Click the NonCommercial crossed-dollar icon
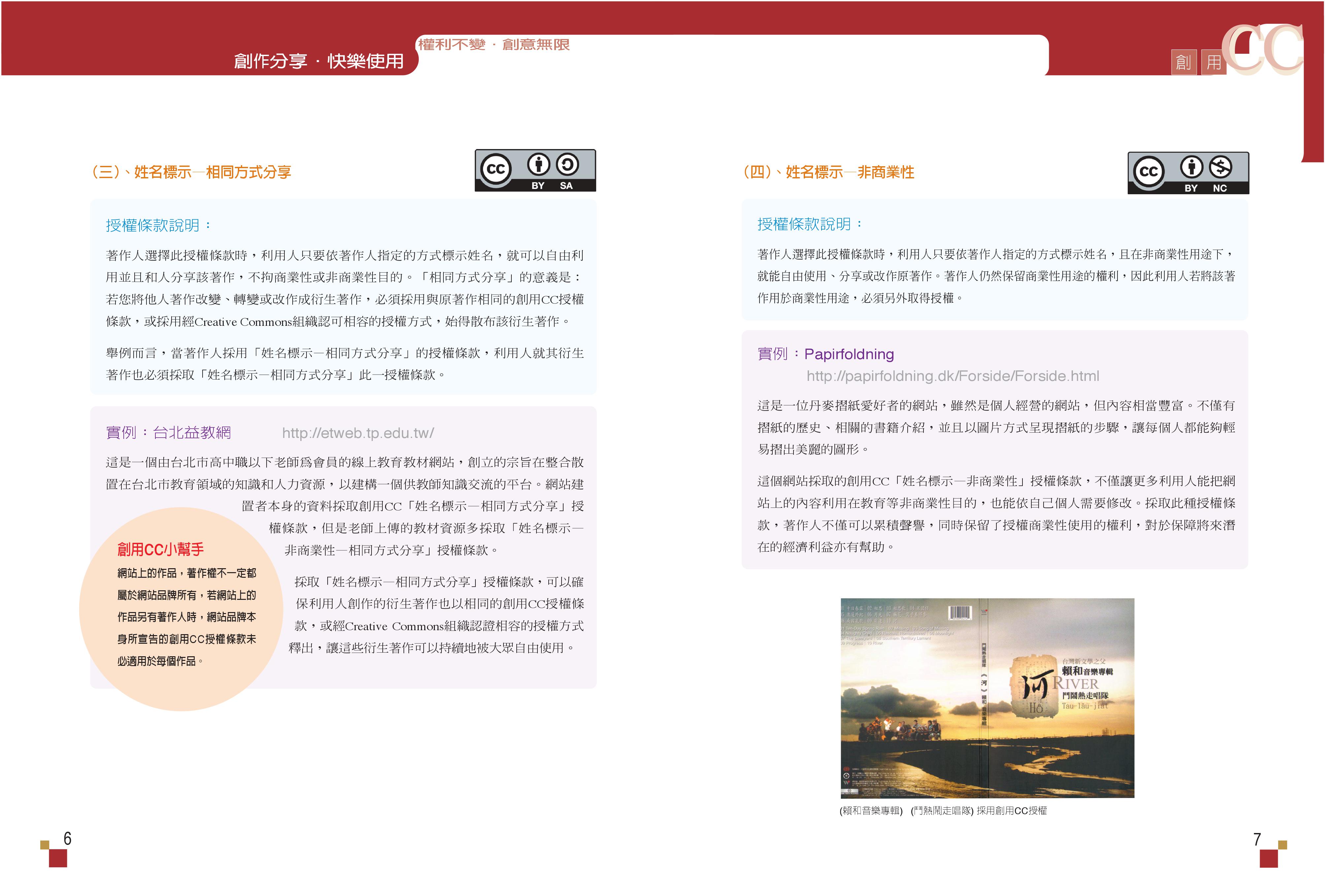1325x896 pixels. tap(1220, 167)
